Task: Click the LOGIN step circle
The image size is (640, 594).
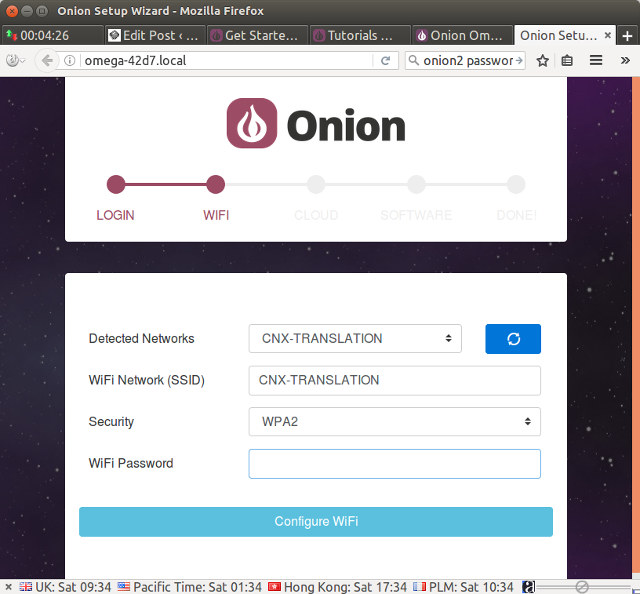Action: click(x=116, y=185)
